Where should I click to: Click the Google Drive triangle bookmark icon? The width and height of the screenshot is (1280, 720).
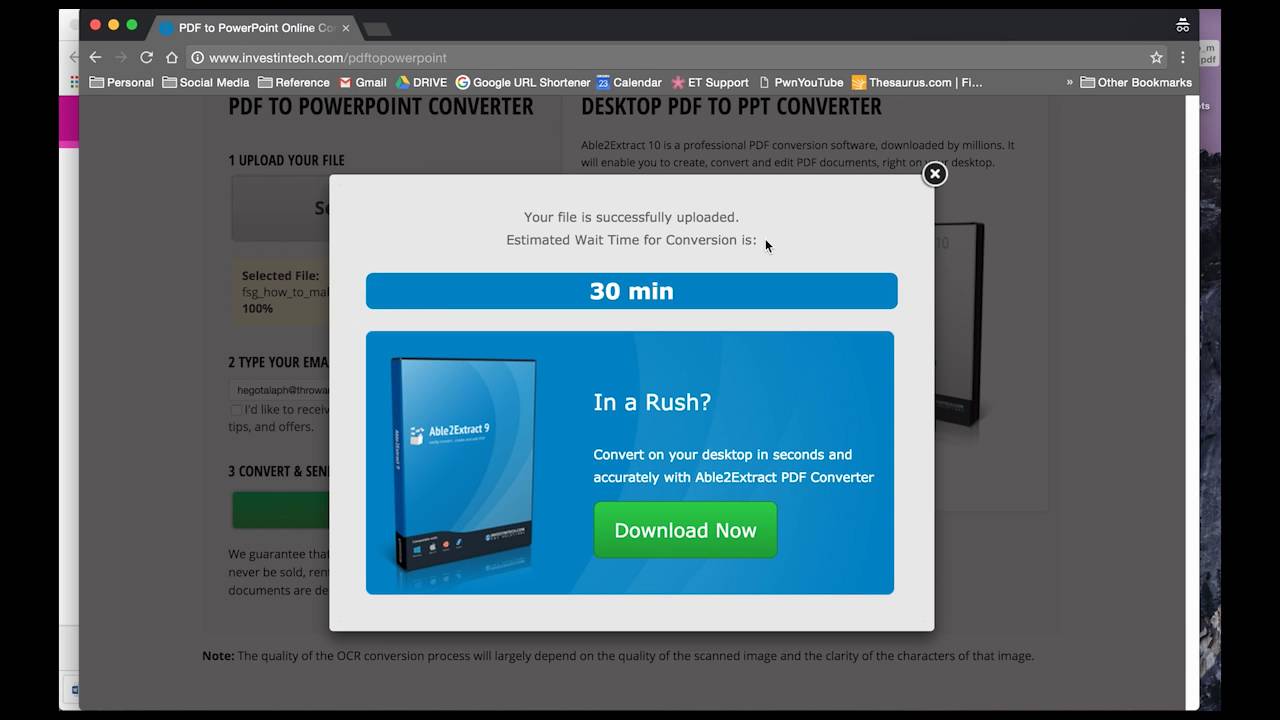(403, 82)
